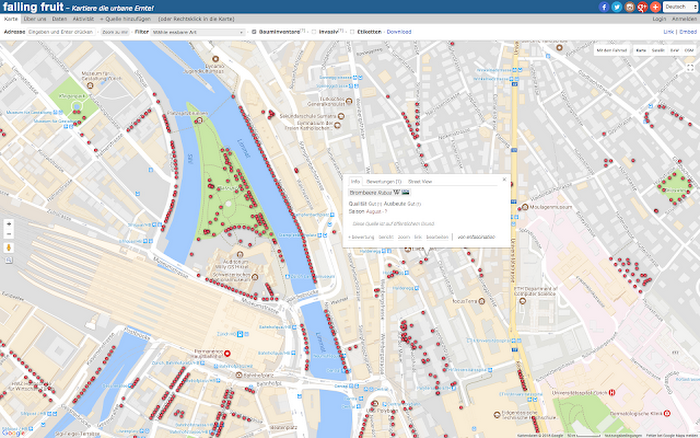Click '+ Bewertung' in popup
The image size is (700, 438).
(x=361, y=237)
